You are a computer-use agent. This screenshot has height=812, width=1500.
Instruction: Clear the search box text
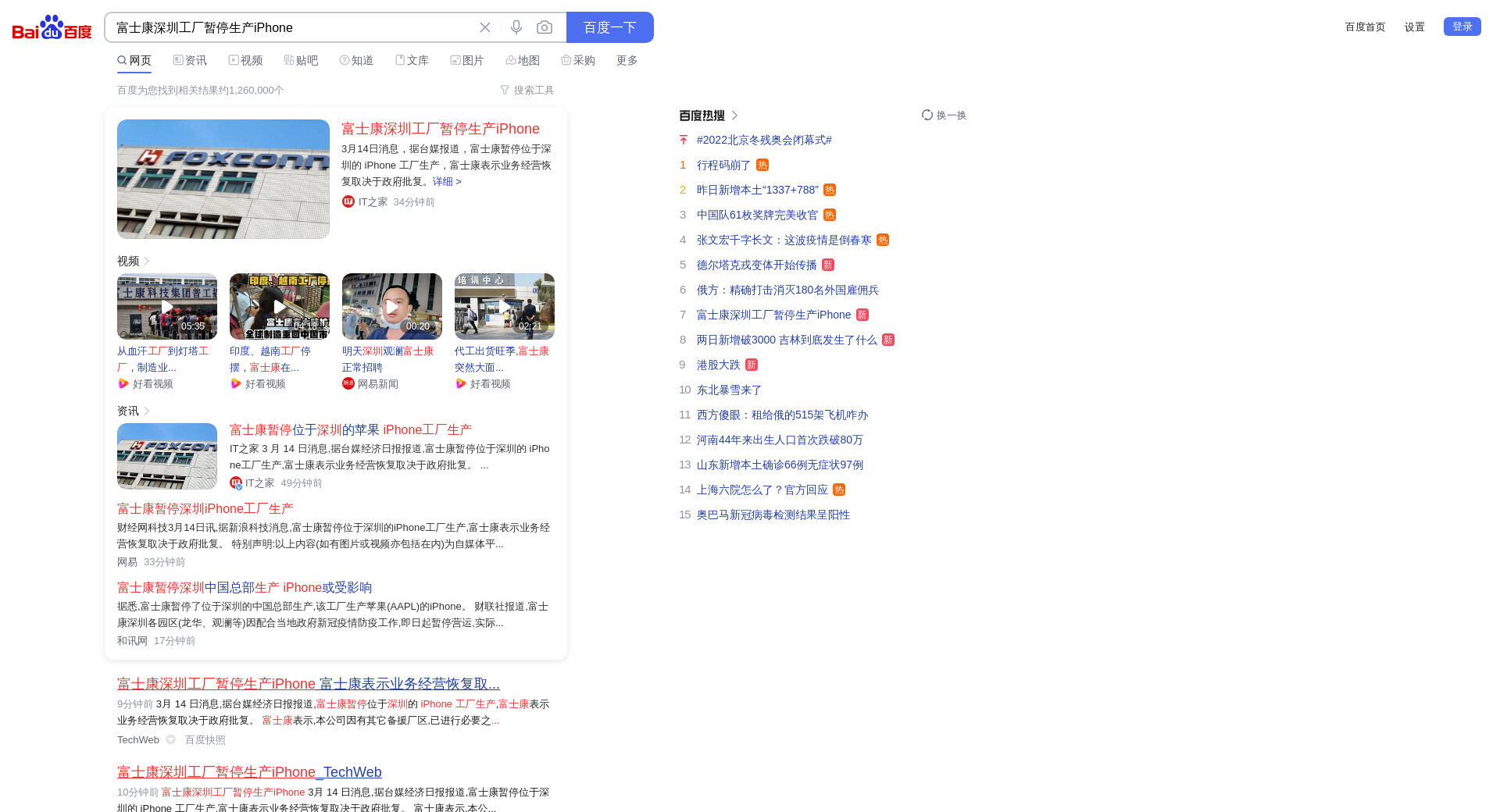pos(485,27)
